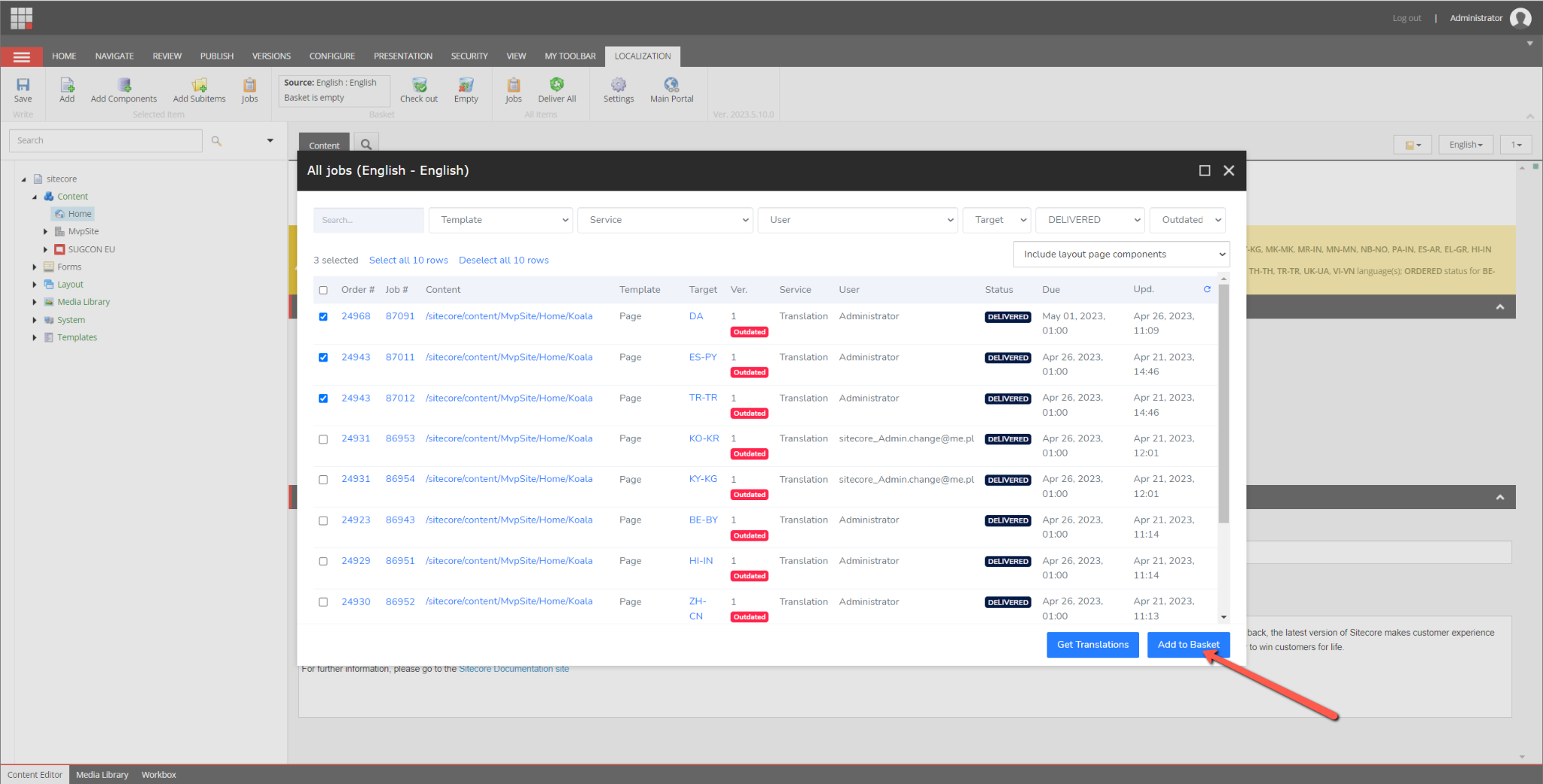Click the jobs table vertical scrollbar
1543x784 pixels.
(x=1224, y=404)
